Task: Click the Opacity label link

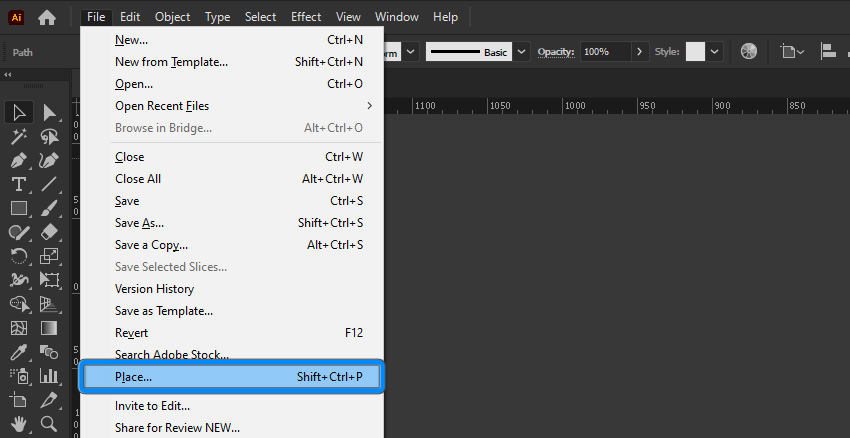Action: coord(556,52)
